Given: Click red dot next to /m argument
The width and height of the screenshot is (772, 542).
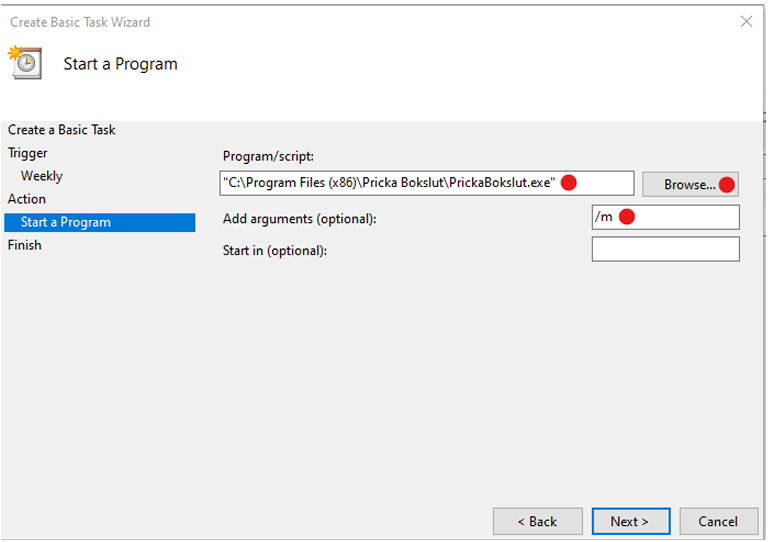Looking at the screenshot, I should click(x=627, y=217).
